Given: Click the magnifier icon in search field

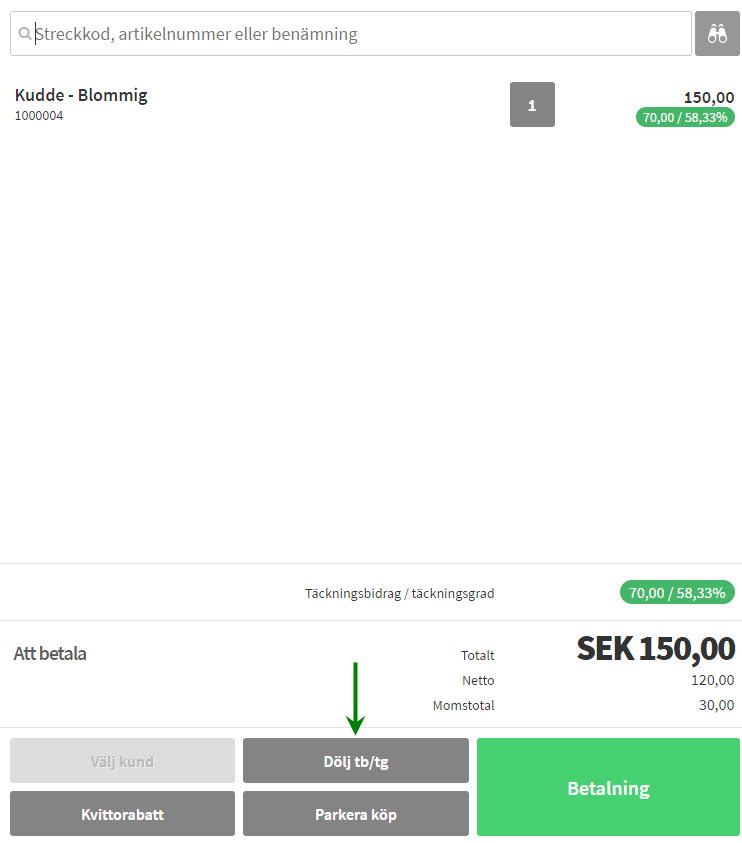Looking at the screenshot, I should point(25,34).
